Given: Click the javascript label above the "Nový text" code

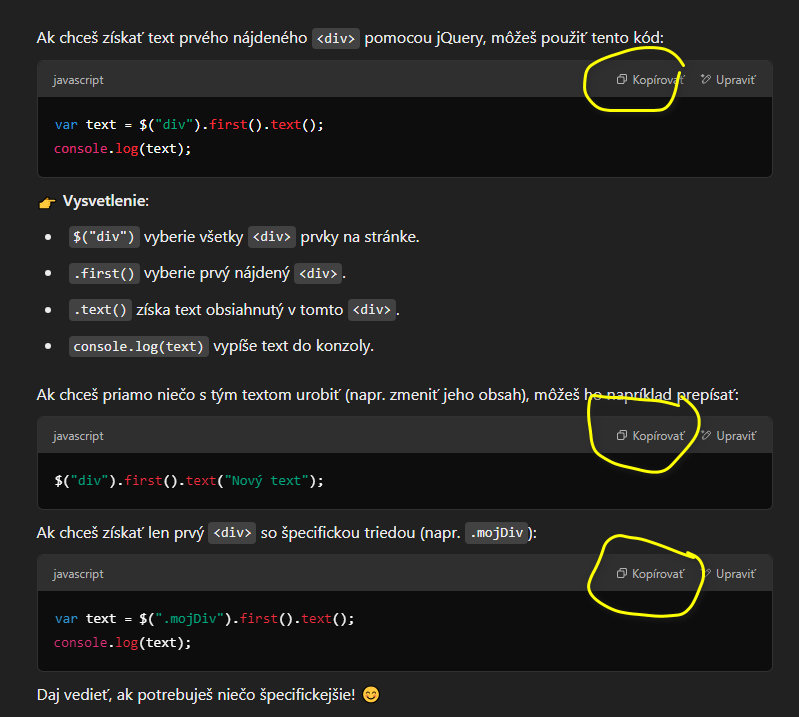Looking at the screenshot, I should click(x=78, y=436).
